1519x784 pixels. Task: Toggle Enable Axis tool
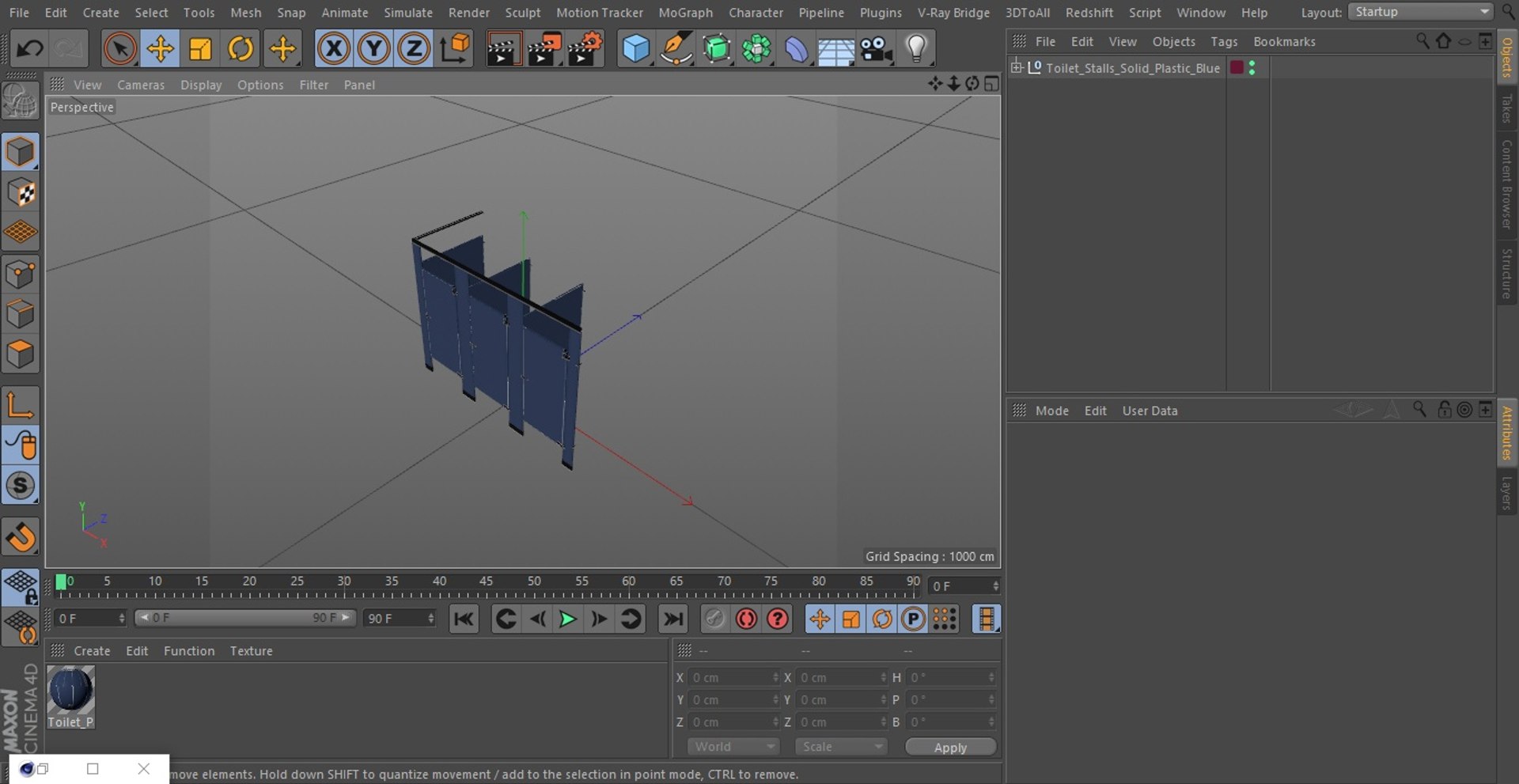(x=20, y=405)
